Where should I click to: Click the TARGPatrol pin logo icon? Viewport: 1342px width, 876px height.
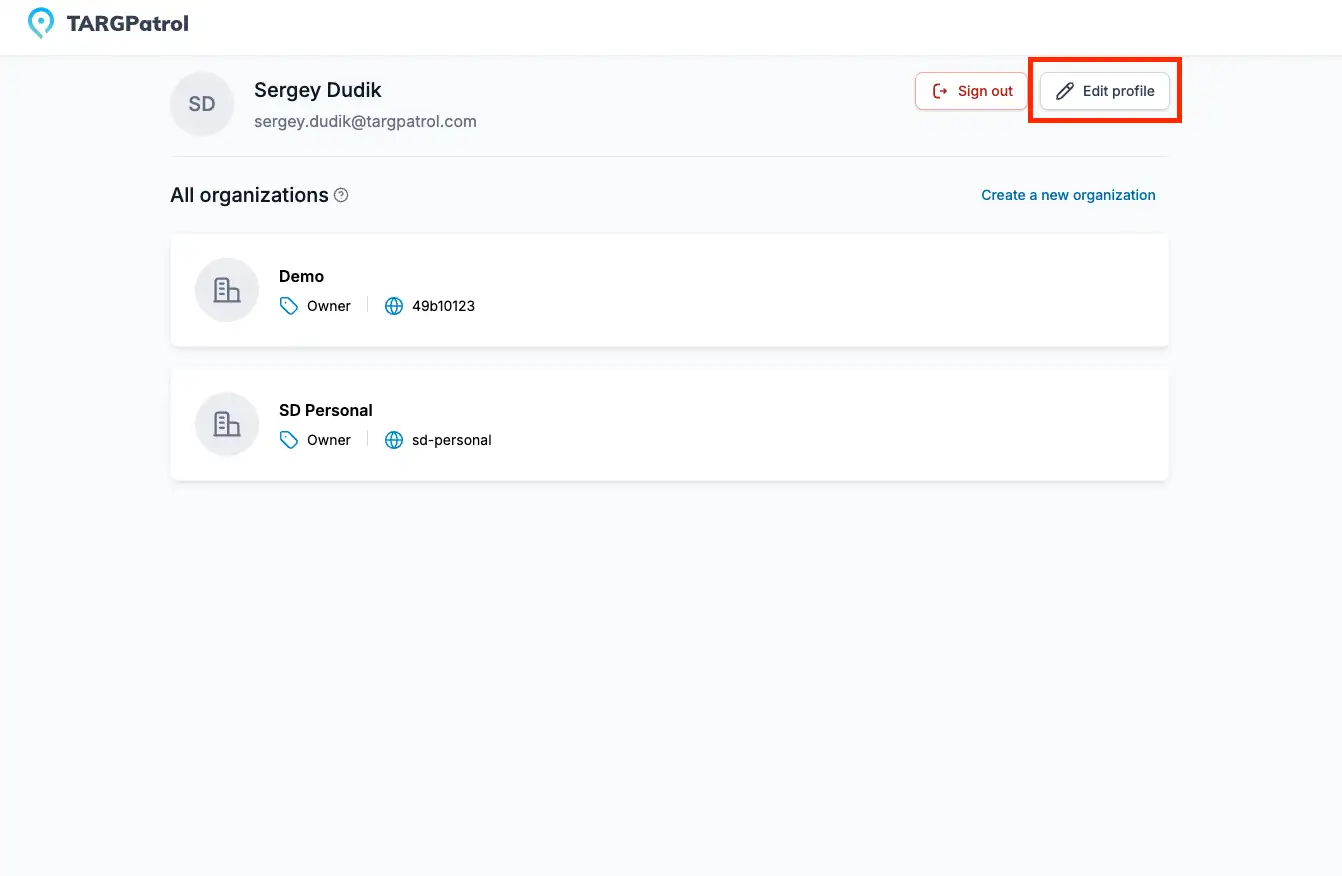41,23
